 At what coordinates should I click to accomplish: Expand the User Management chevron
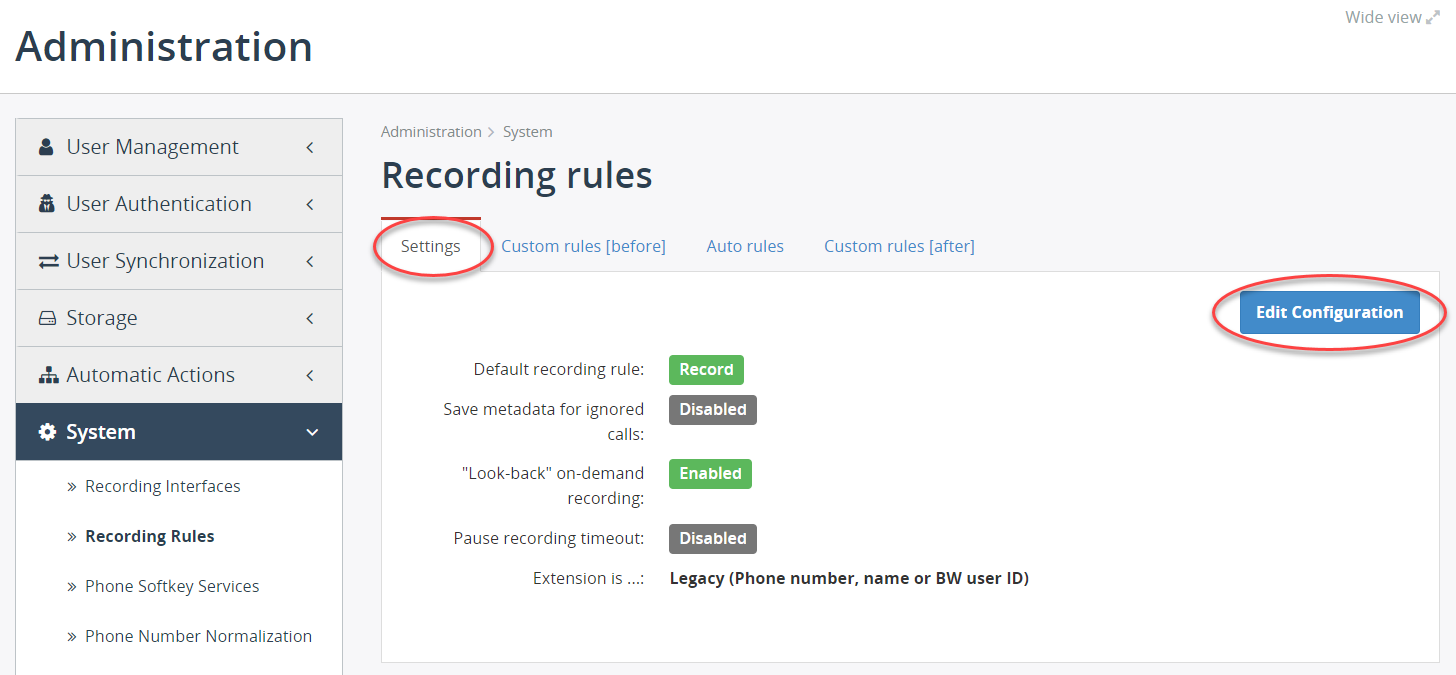(x=310, y=147)
